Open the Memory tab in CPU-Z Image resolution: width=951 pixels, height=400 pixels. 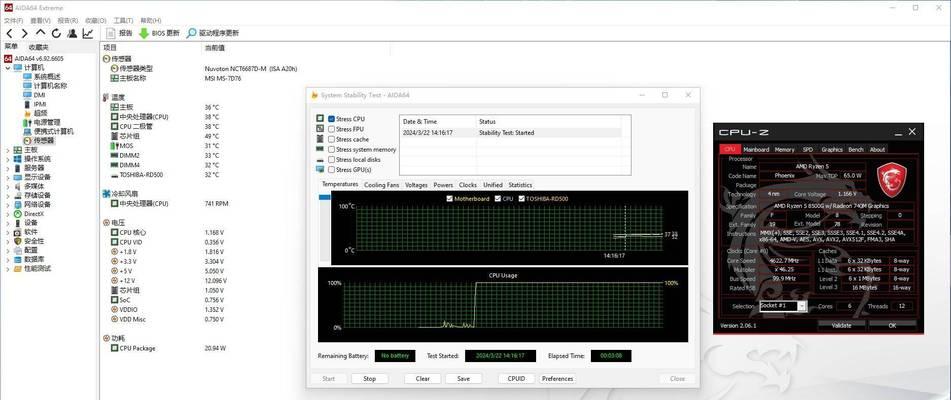pyautogui.click(x=784, y=149)
